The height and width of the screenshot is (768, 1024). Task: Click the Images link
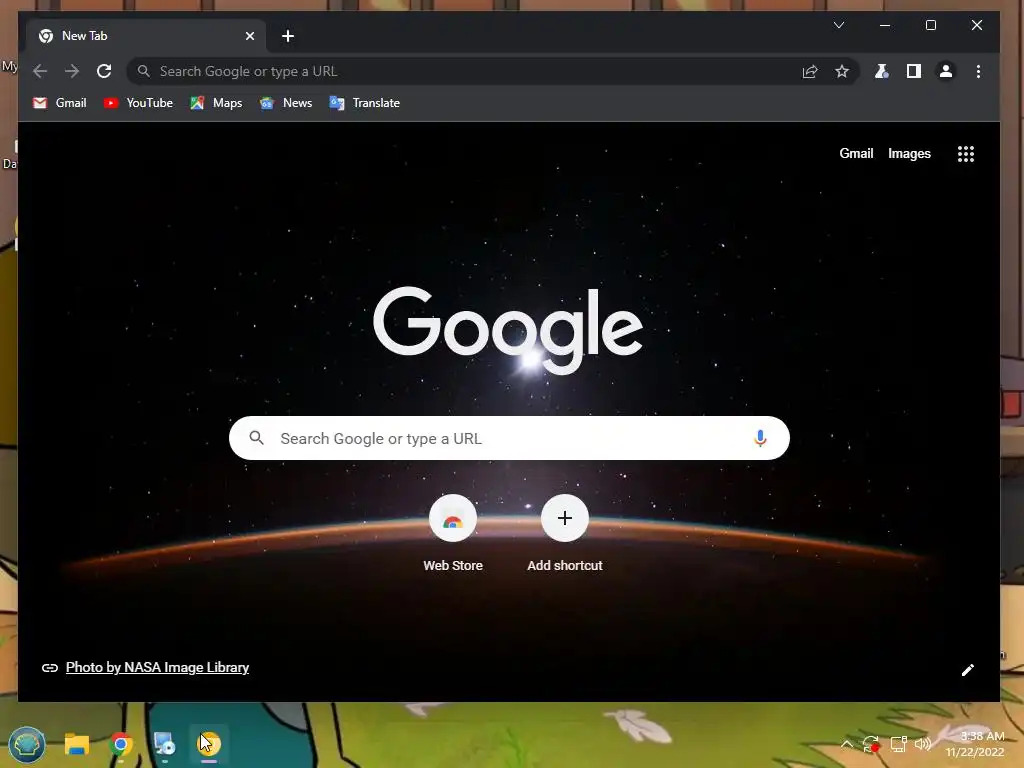coord(909,153)
